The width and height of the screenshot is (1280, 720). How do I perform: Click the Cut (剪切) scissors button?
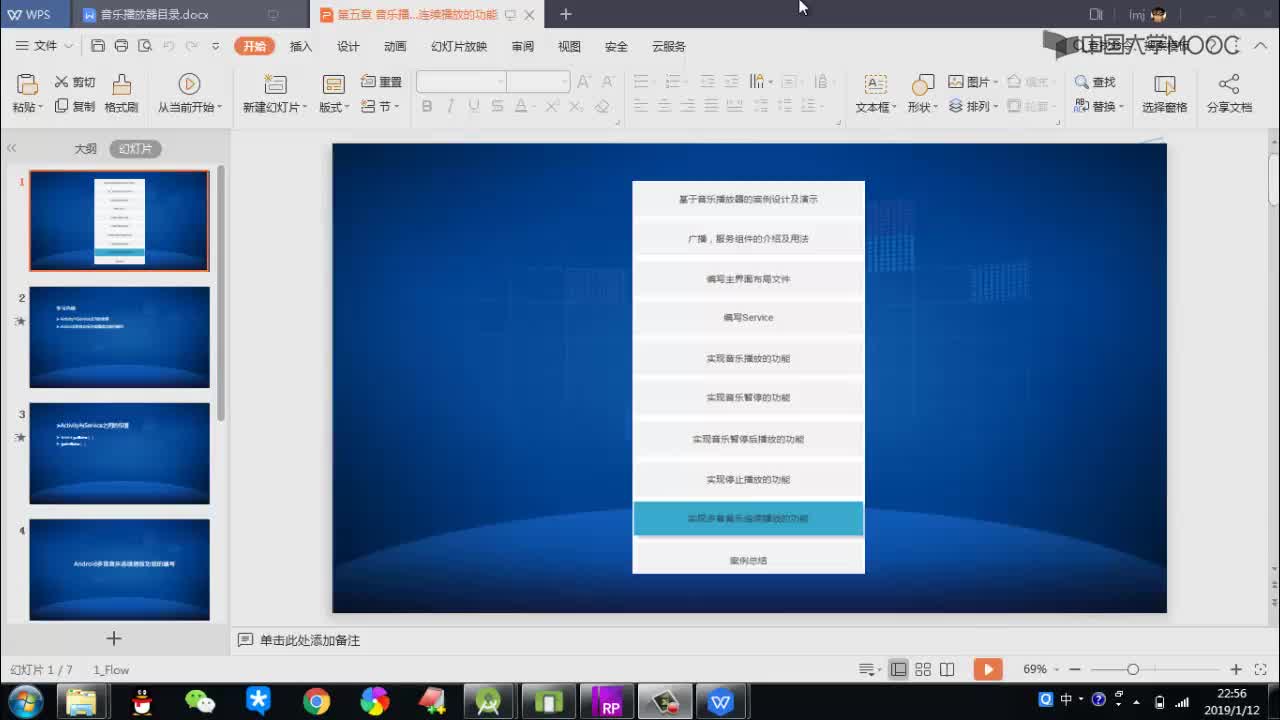(x=75, y=82)
